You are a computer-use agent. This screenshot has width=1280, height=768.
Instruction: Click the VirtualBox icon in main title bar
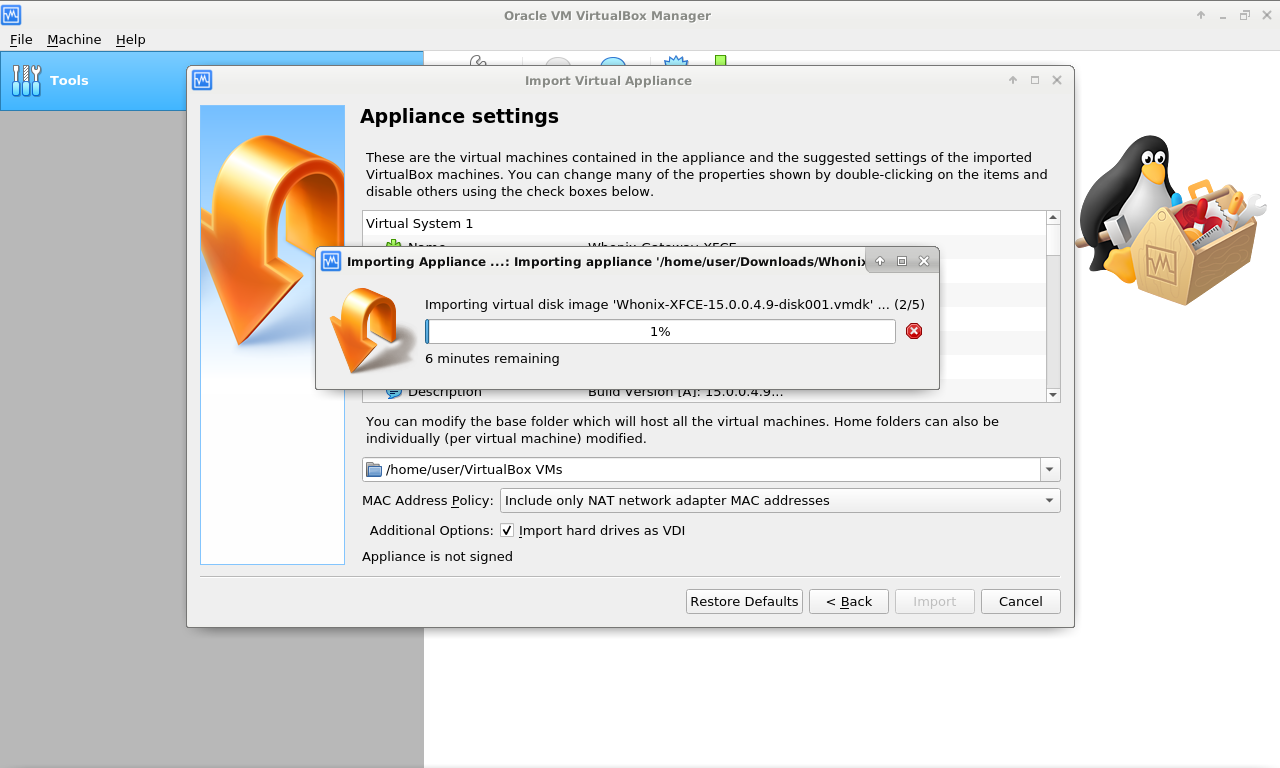12,15
